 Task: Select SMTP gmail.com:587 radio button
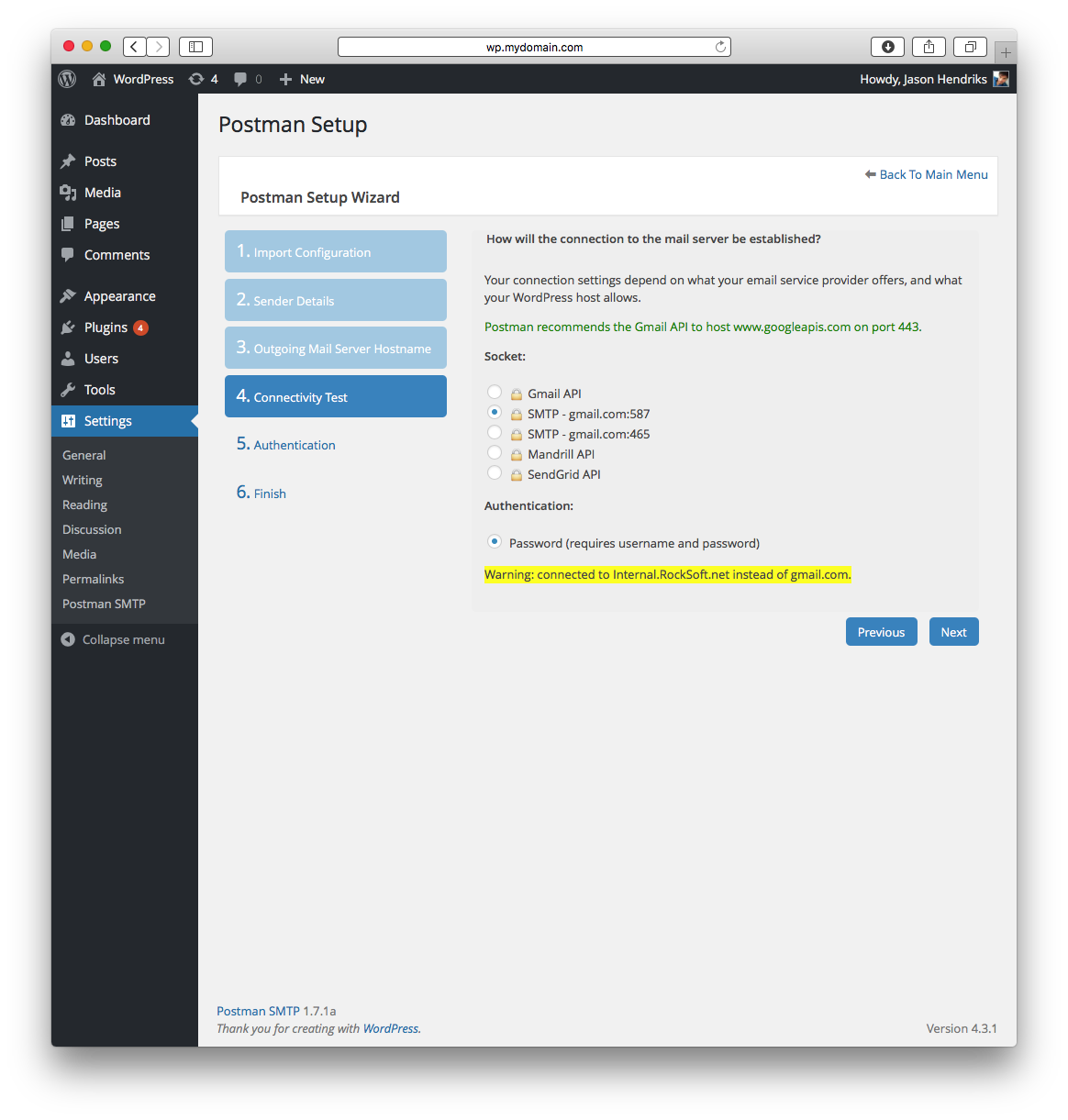(x=495, y=413)
